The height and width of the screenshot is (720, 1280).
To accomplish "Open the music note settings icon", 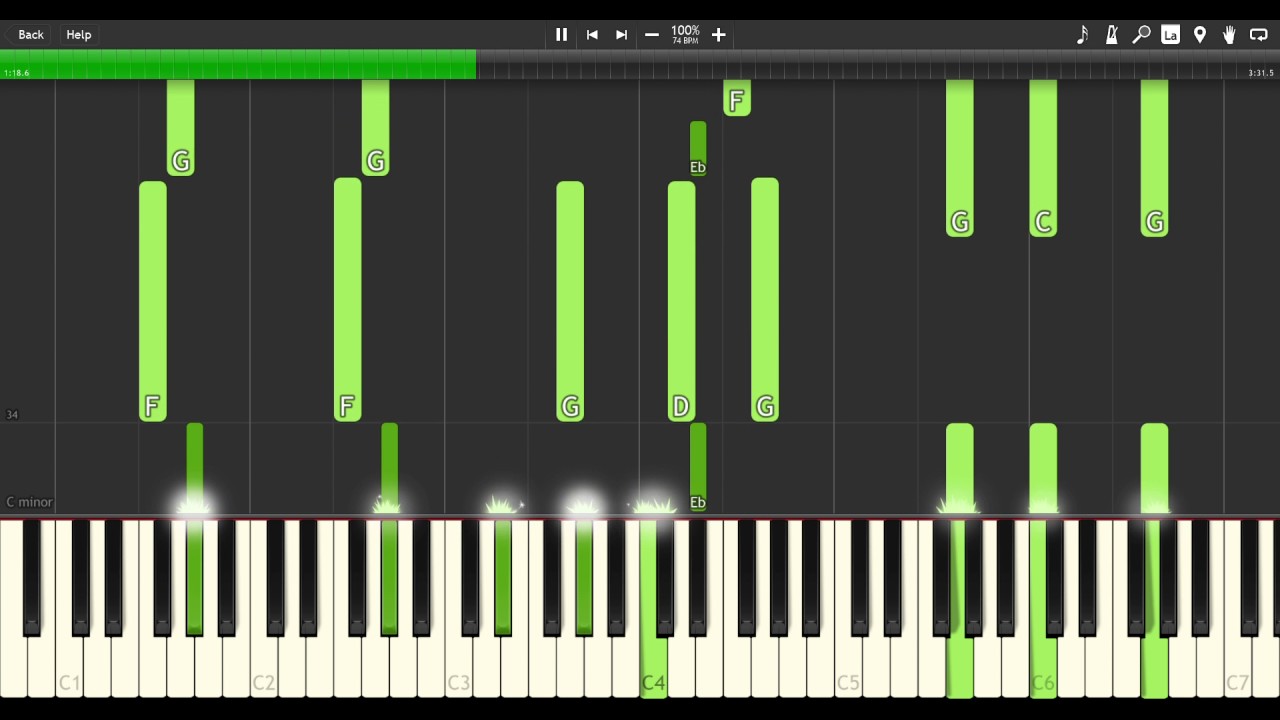I will pyautogui.click(x=1082, y=34).
